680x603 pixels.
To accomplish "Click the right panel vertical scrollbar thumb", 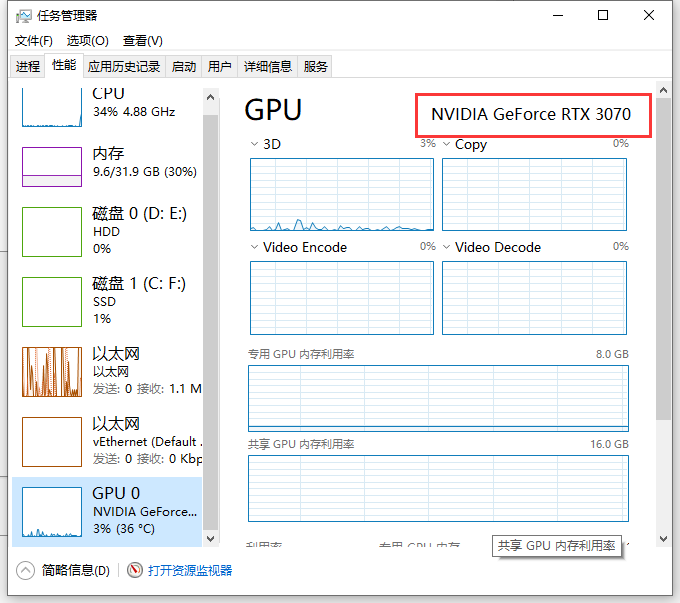I will [663, 259].
